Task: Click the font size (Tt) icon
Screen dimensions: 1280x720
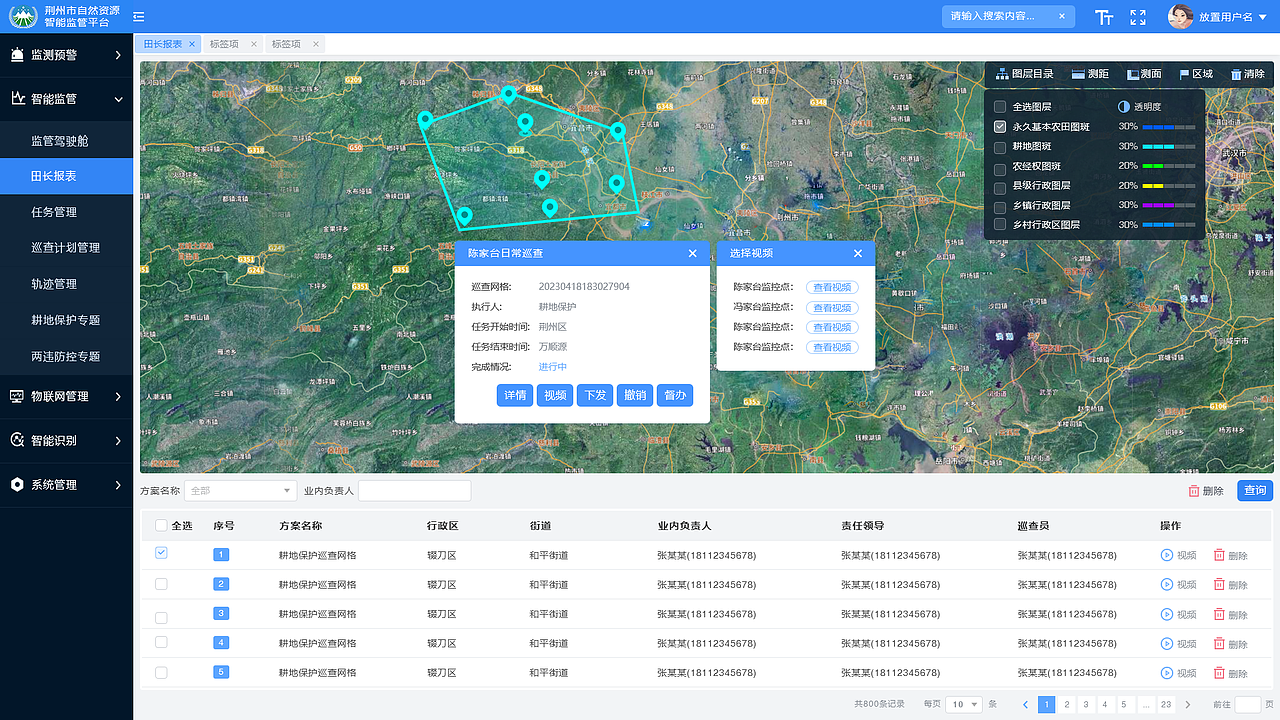Action: (x=1104, y=17)
